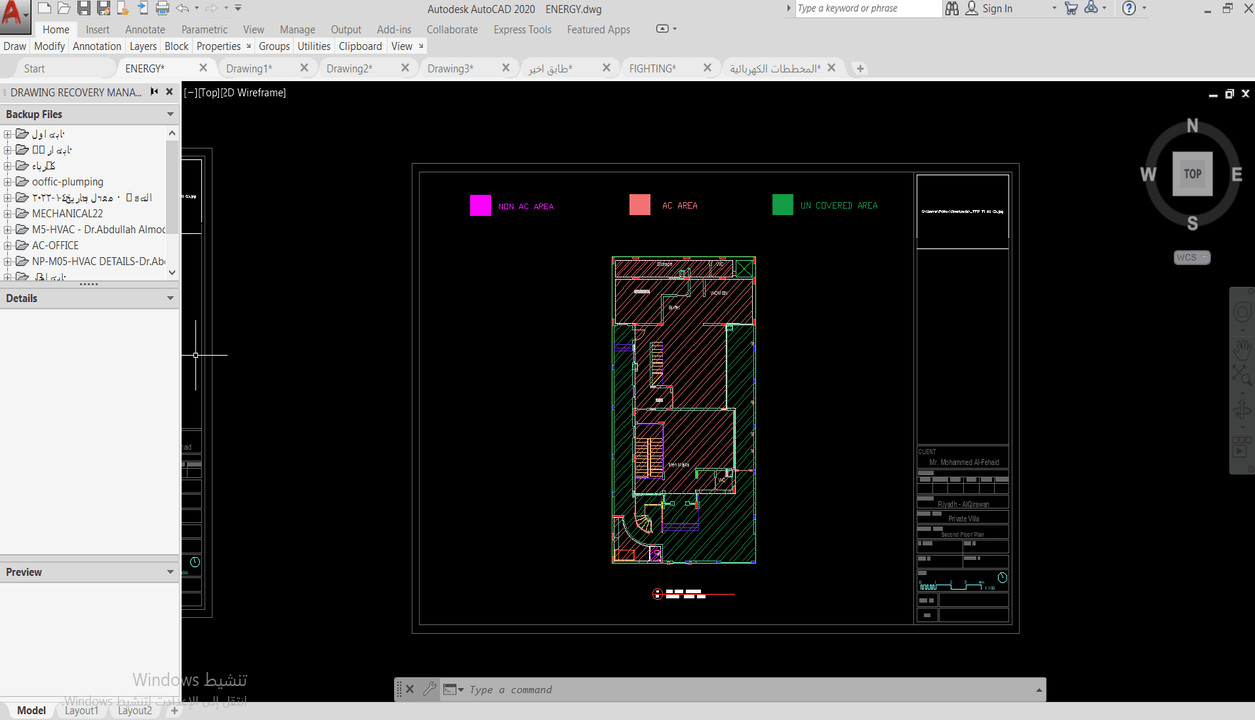Viewport: 1255px width, 720px height.
Task: Click the binoculars search icon
Action: (x=951, y=8)
